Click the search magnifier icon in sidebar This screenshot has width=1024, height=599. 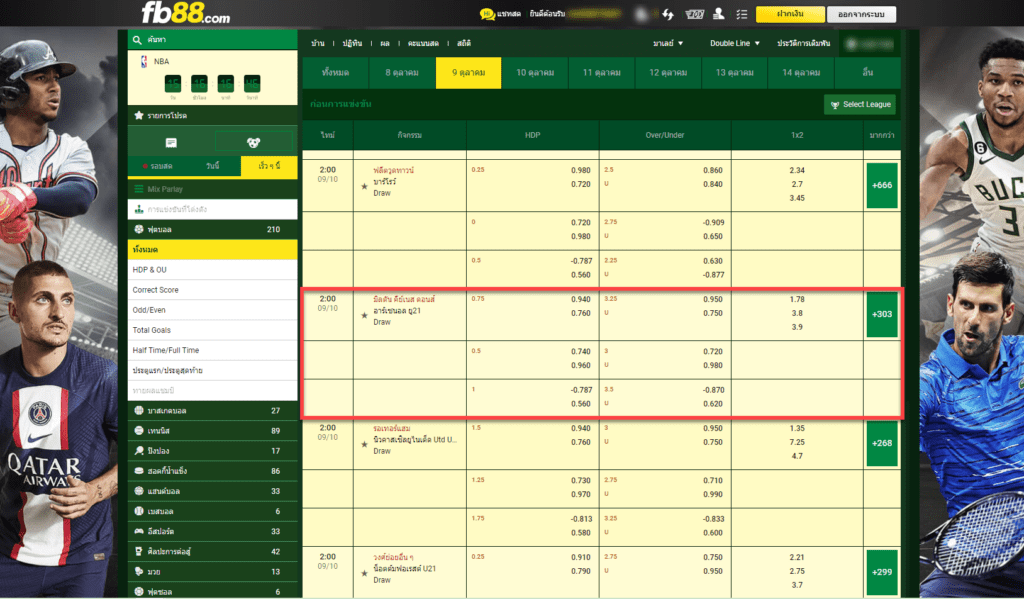click(x=137, y=40)
